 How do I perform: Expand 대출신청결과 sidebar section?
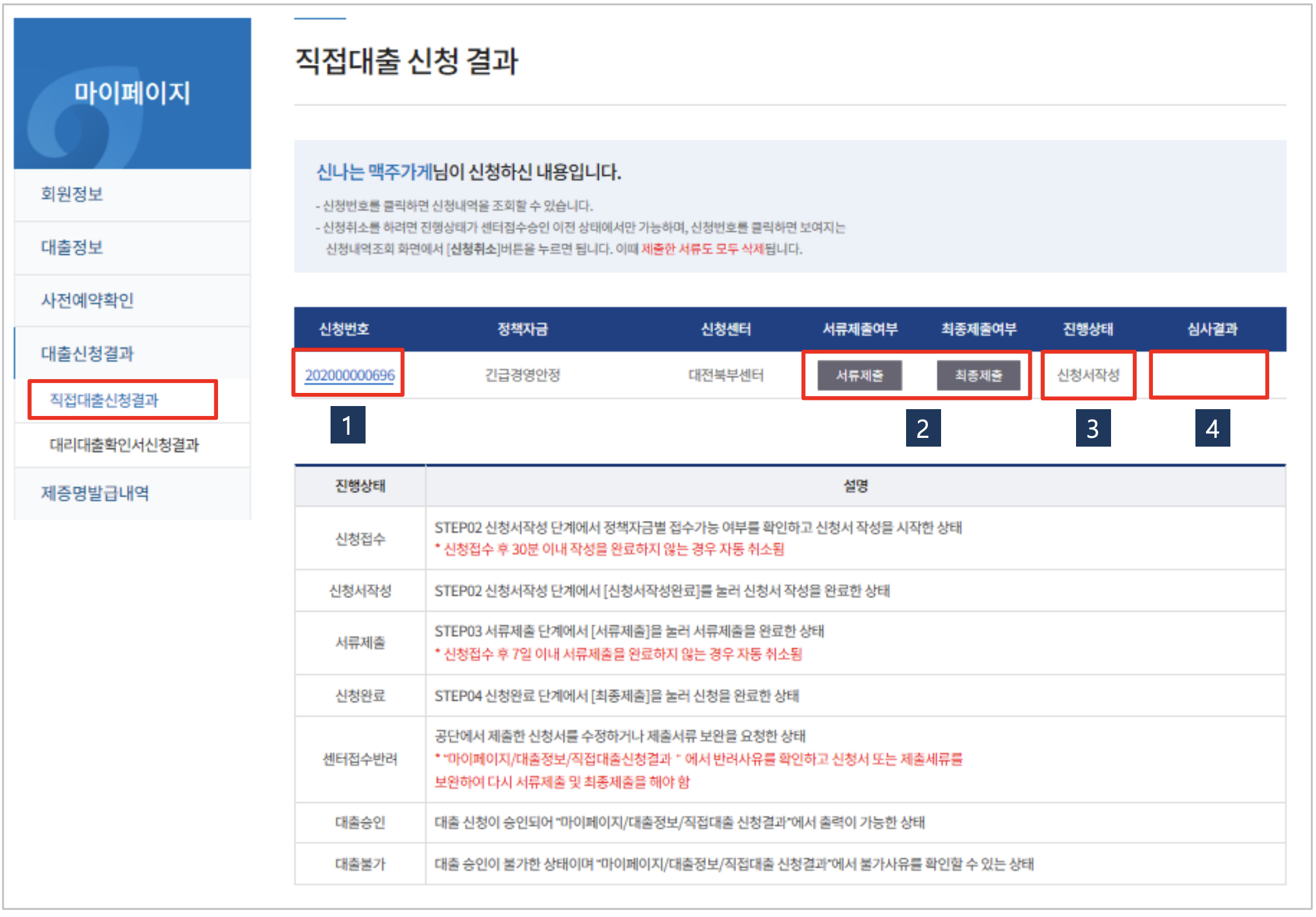point(87,354)
